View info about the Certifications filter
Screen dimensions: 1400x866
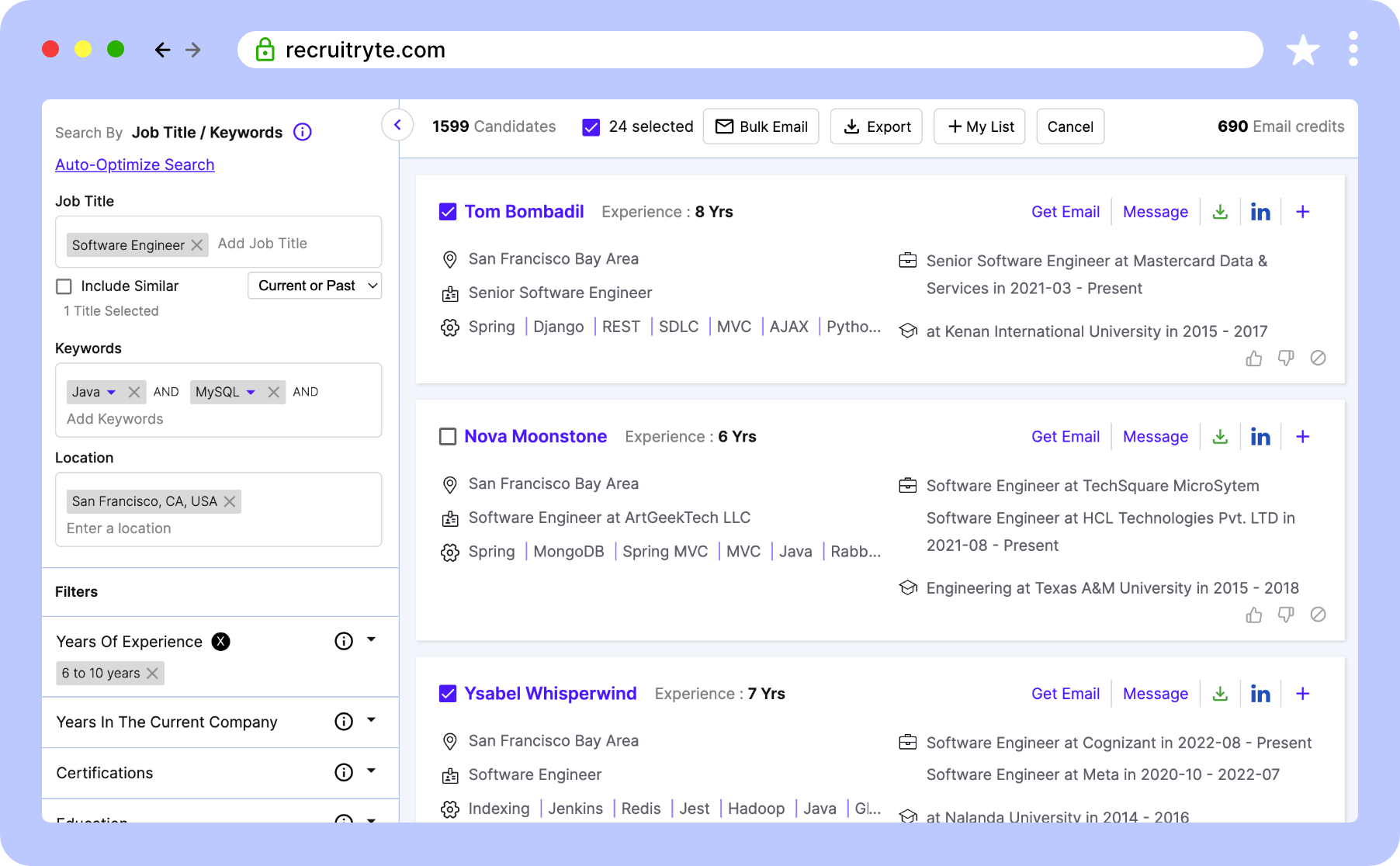click(x=343, y=772)
